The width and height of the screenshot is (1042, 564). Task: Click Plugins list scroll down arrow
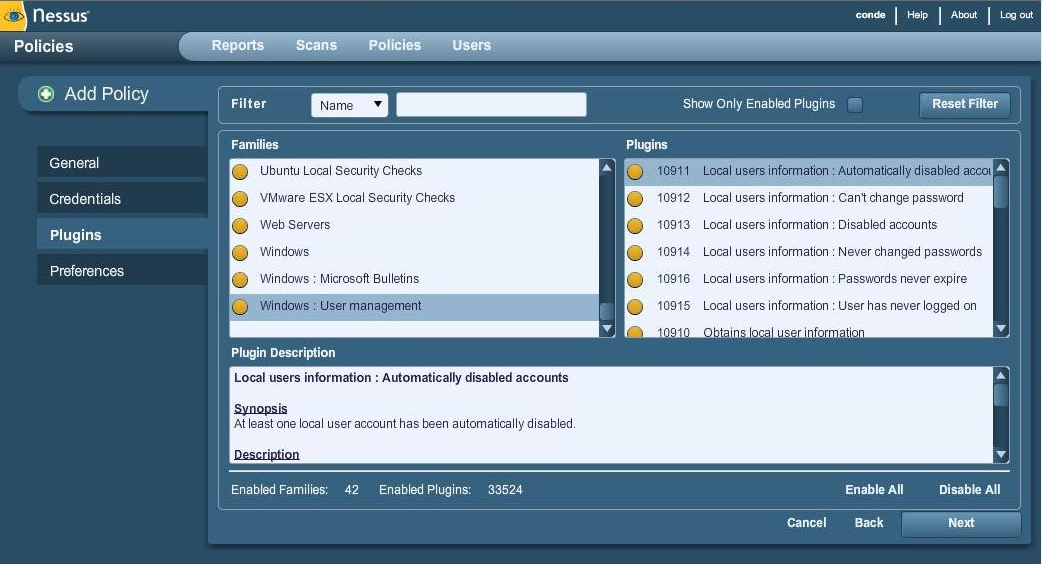click(x=1001, y=329)
